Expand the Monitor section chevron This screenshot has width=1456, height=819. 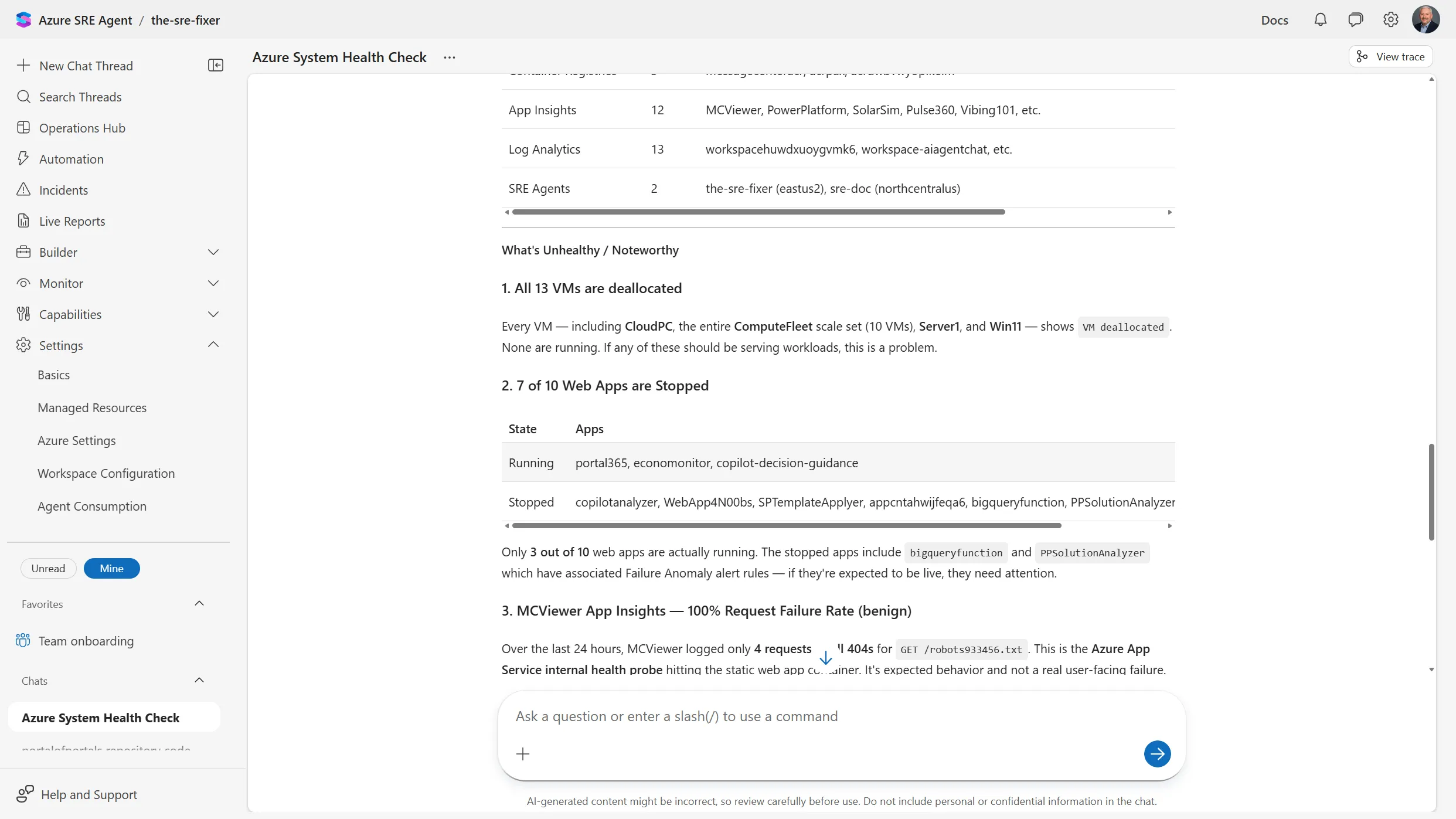213,283
